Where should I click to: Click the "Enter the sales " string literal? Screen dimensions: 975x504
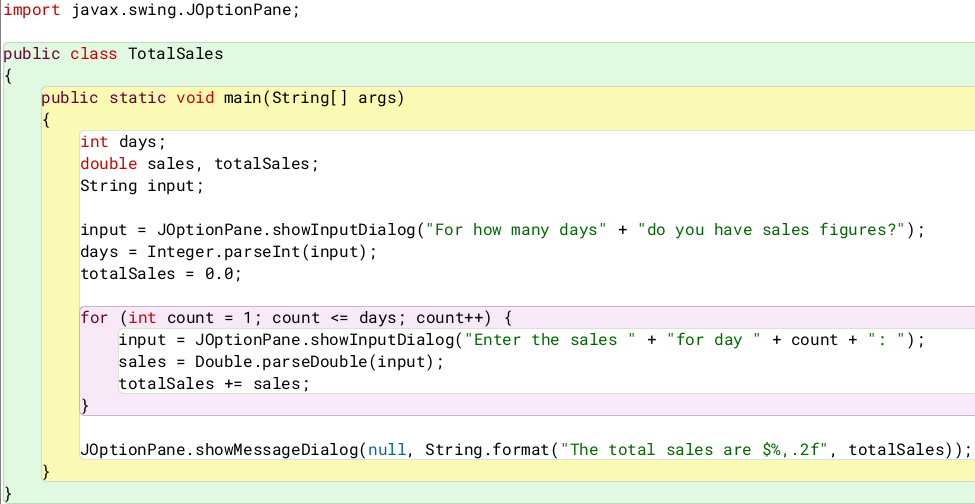[x=550, y=340]
